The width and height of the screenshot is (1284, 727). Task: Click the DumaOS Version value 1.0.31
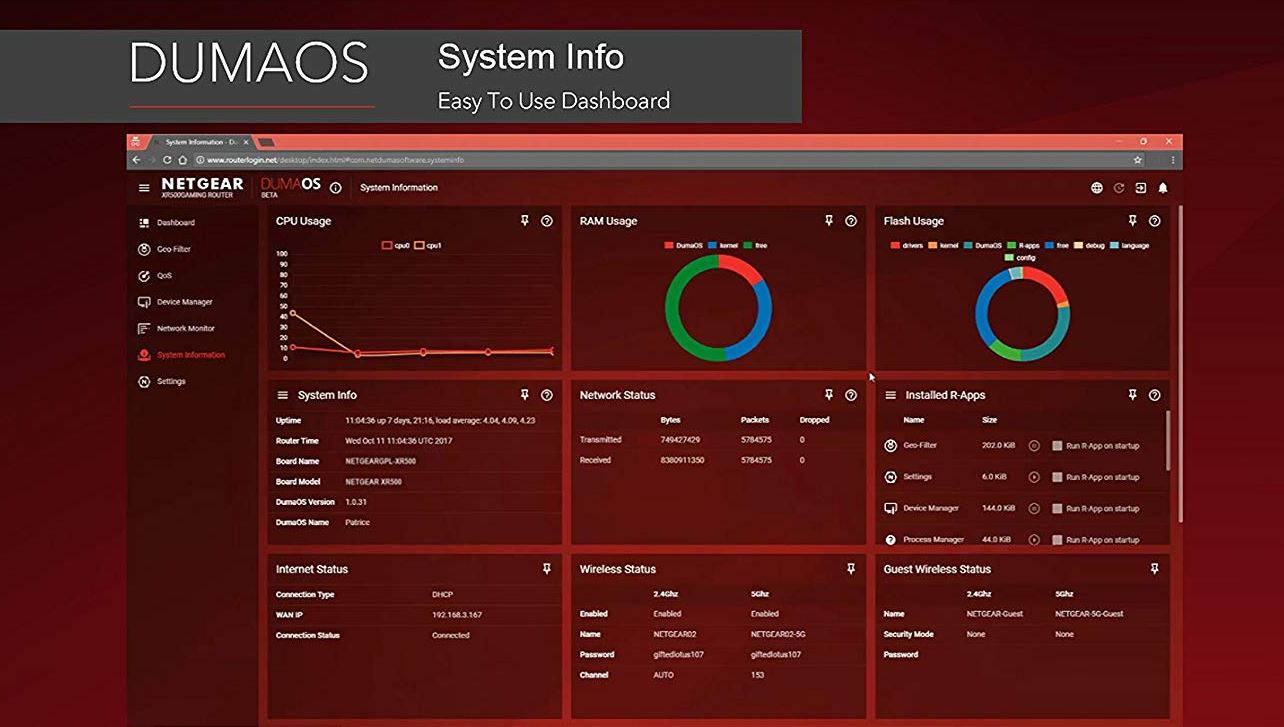[x=357, y=502]
